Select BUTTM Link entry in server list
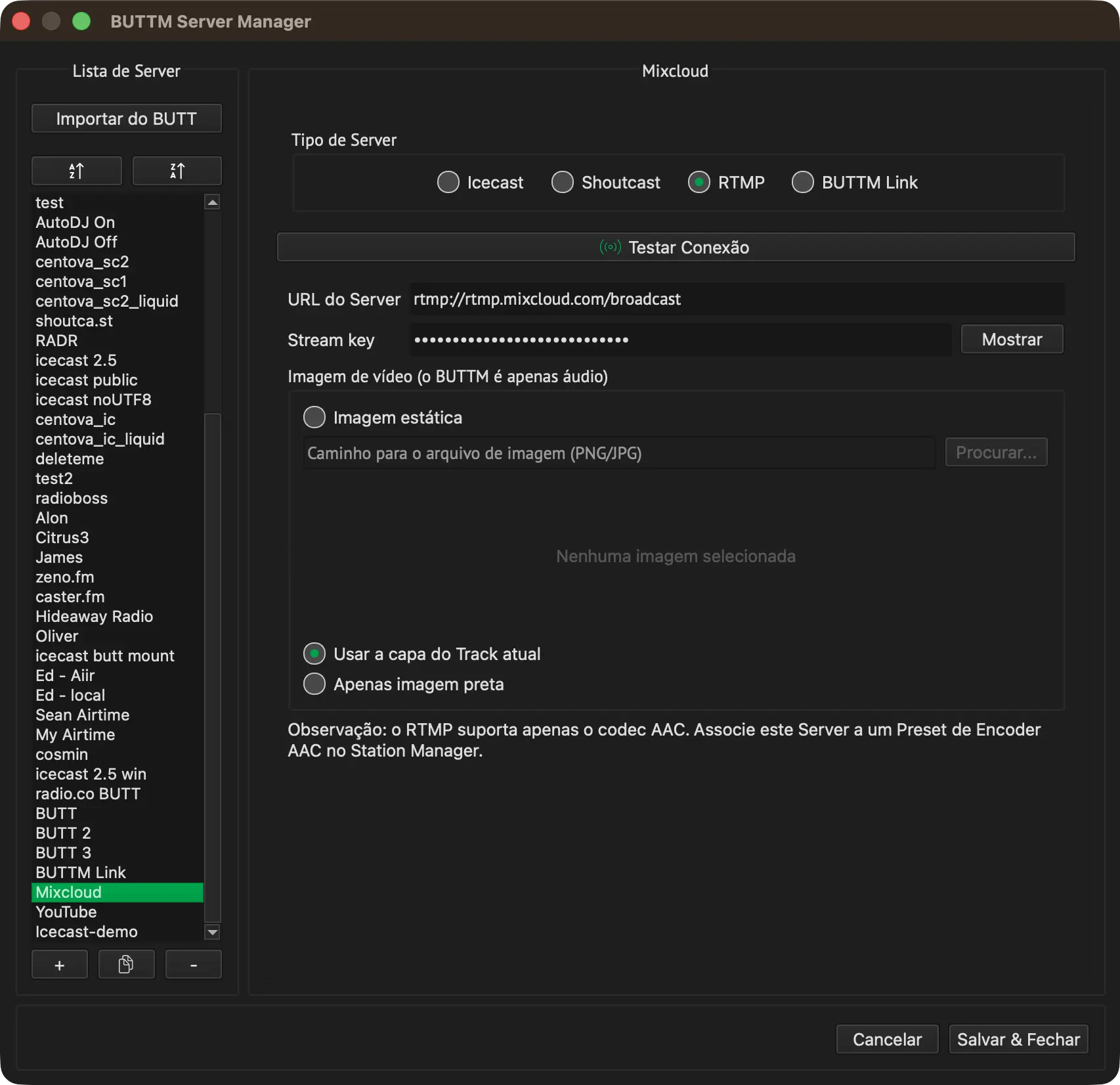 point(118,872)
